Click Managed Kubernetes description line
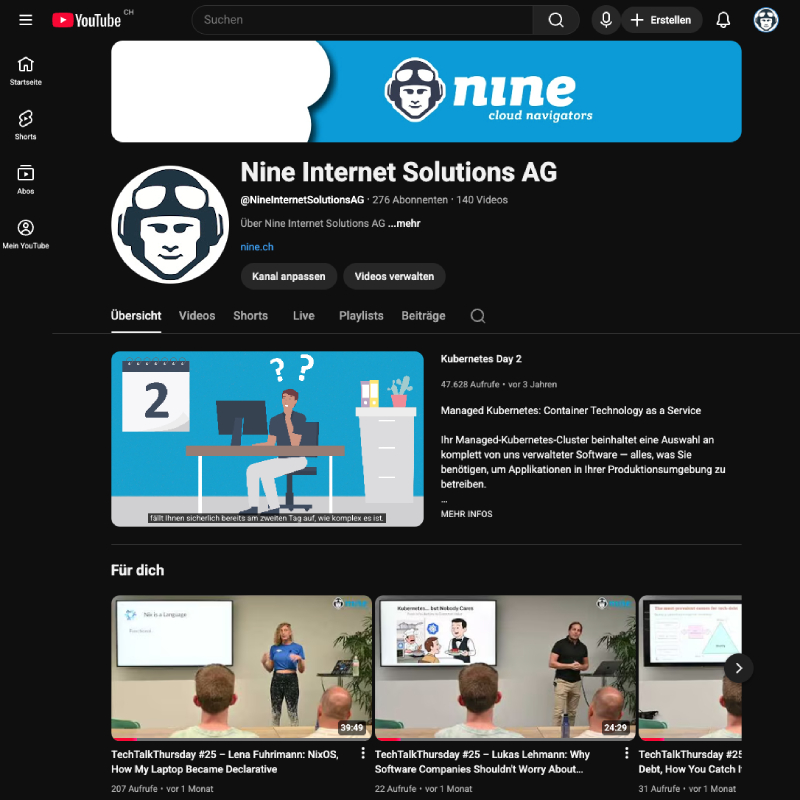The image size is (800, 800). tap(570, 410)
